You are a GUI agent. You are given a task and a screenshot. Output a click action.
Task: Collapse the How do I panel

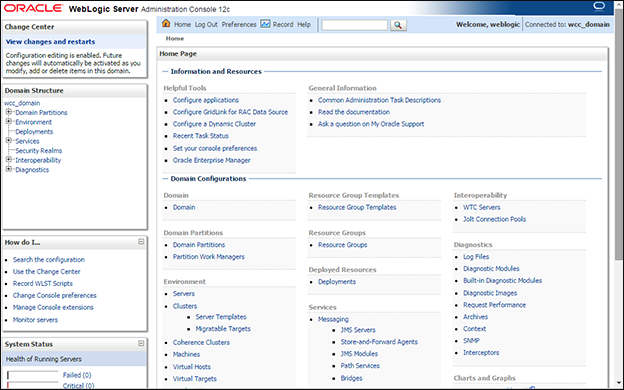point(141,242)
